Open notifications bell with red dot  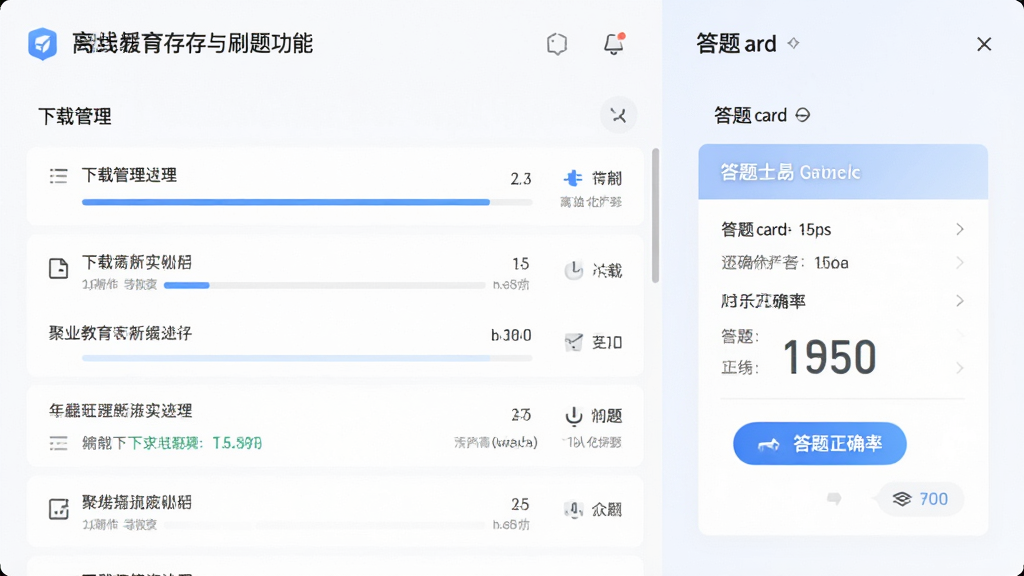pos(614,44)
